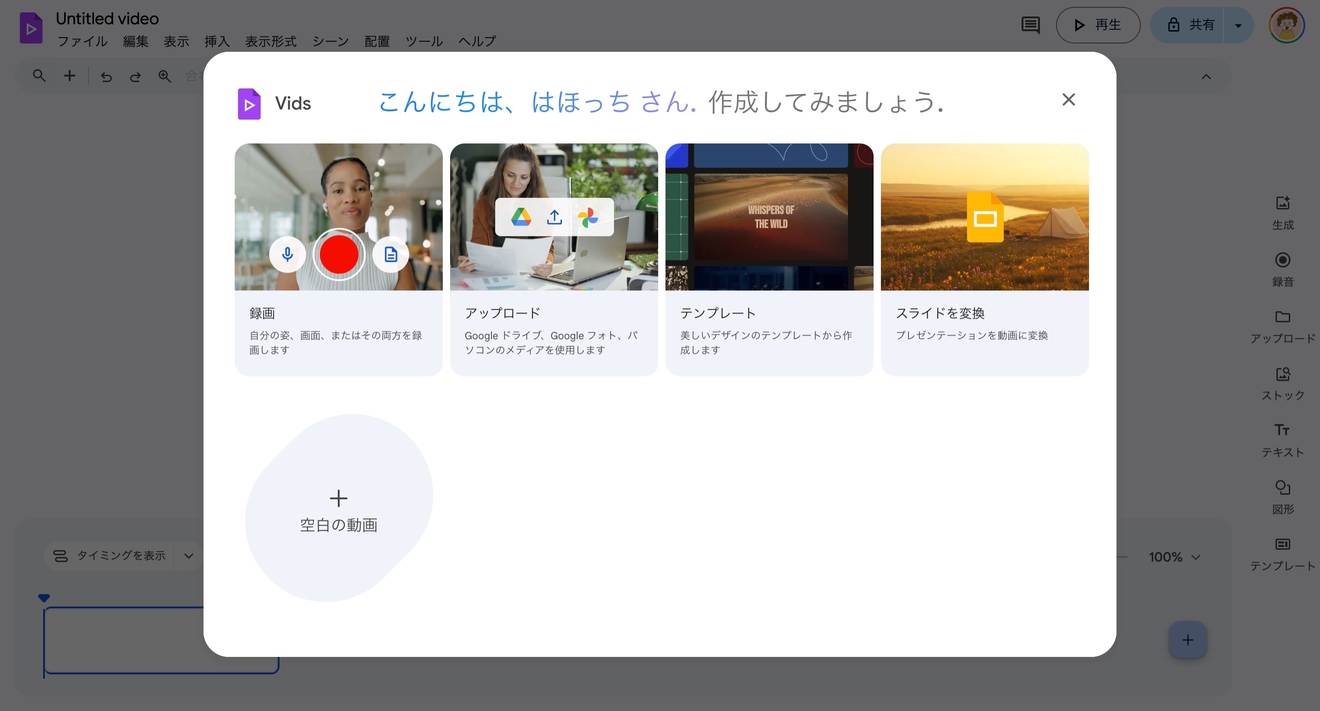Click the Google Slides icon on convert card

(985, 217)
